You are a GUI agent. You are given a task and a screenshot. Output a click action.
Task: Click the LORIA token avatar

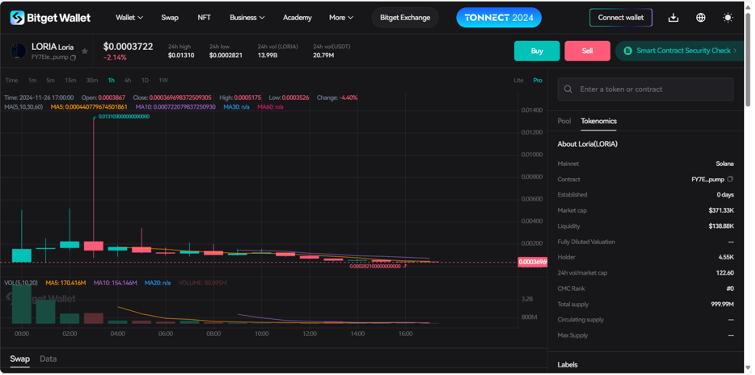tap(18, 51)
